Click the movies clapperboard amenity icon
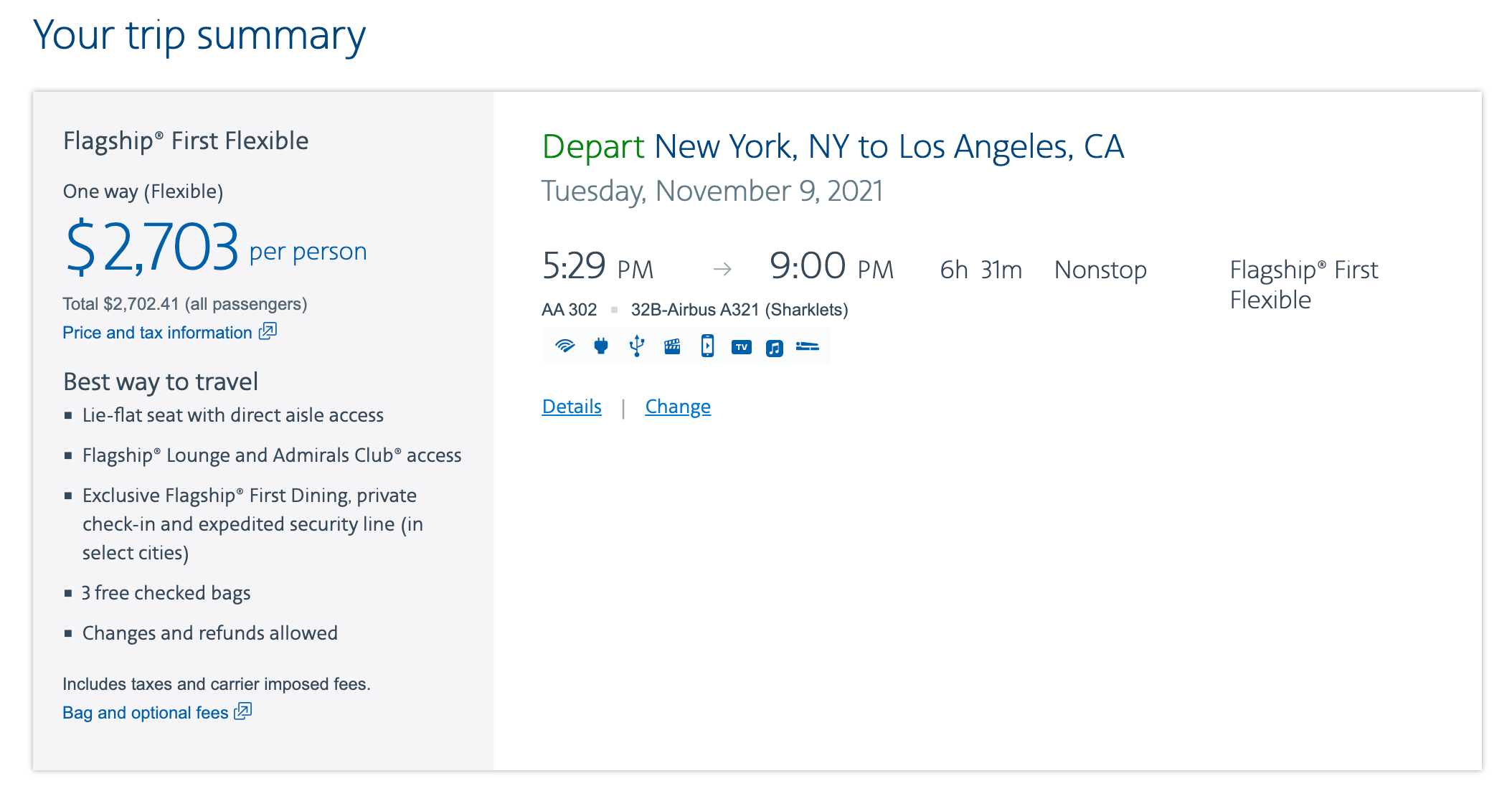Screen dimensions: 1512x786 [x=672, y=347]
